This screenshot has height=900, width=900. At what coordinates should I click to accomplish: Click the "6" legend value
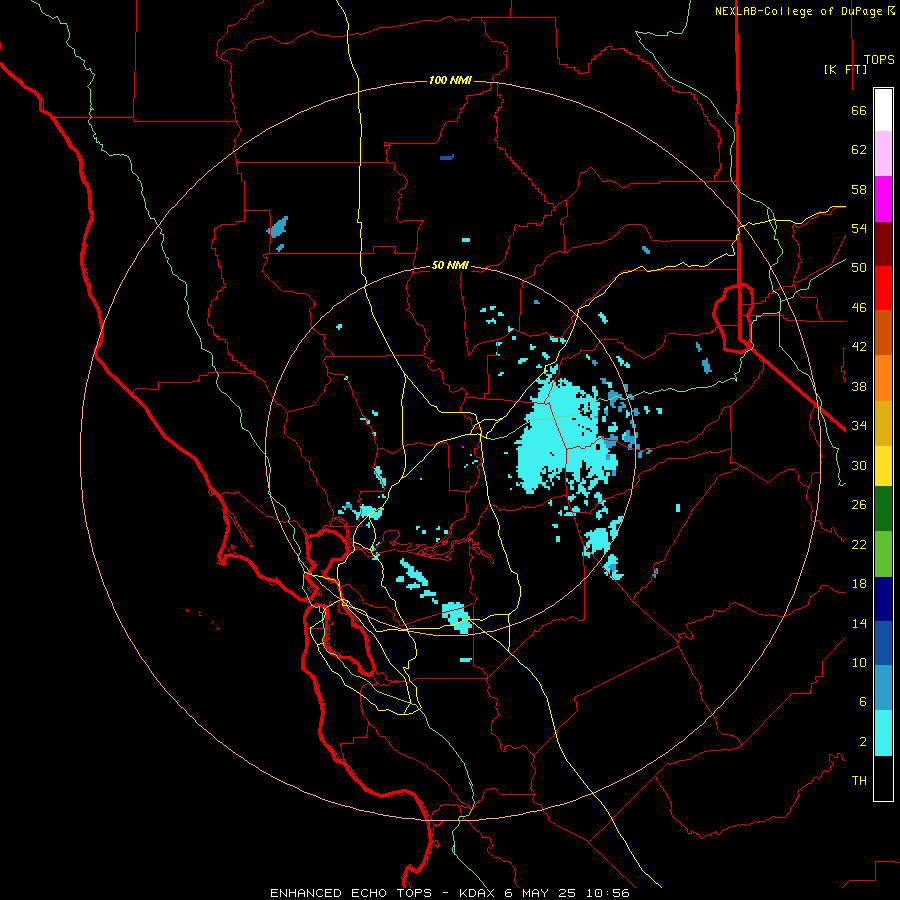click(863, 702)
